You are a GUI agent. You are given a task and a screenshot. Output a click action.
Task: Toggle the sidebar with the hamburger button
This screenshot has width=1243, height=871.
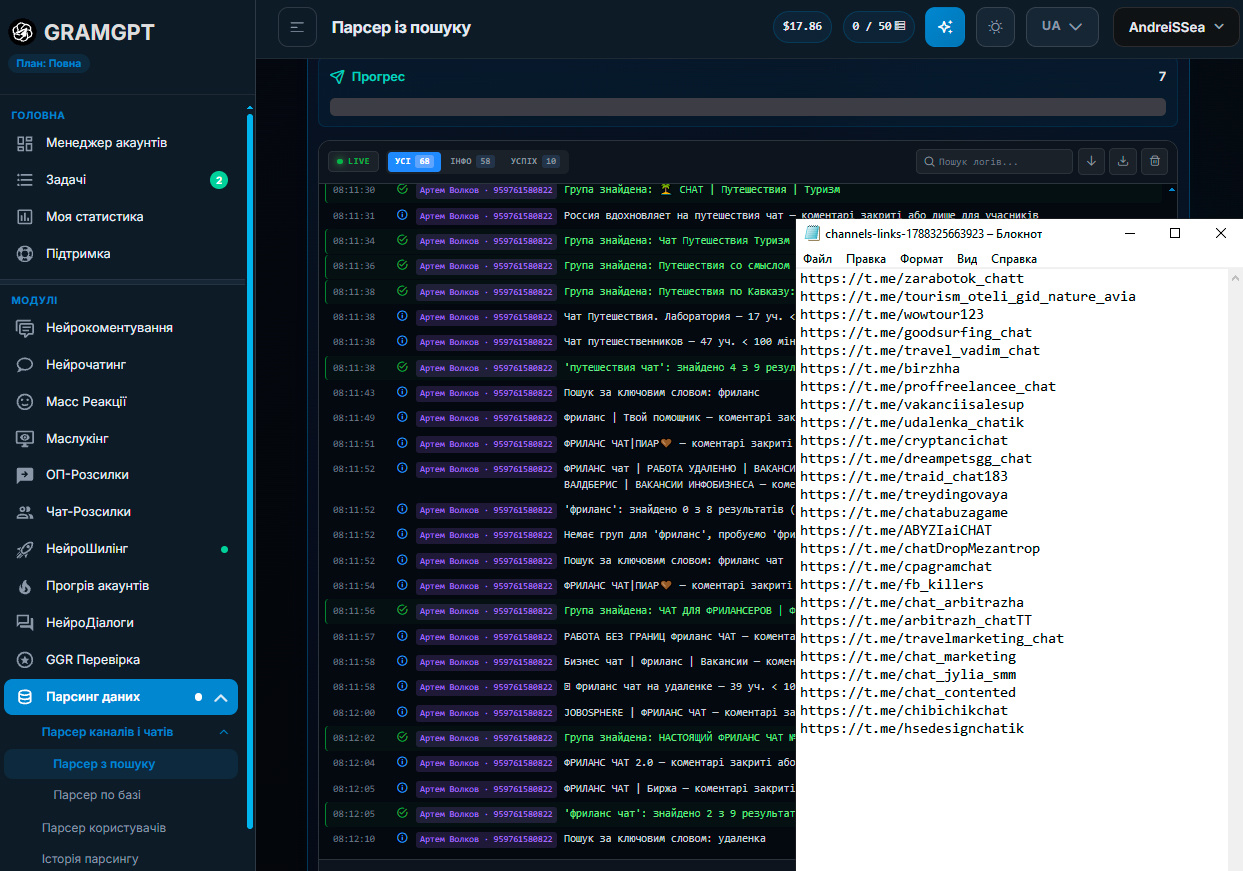tap(297, 27)
